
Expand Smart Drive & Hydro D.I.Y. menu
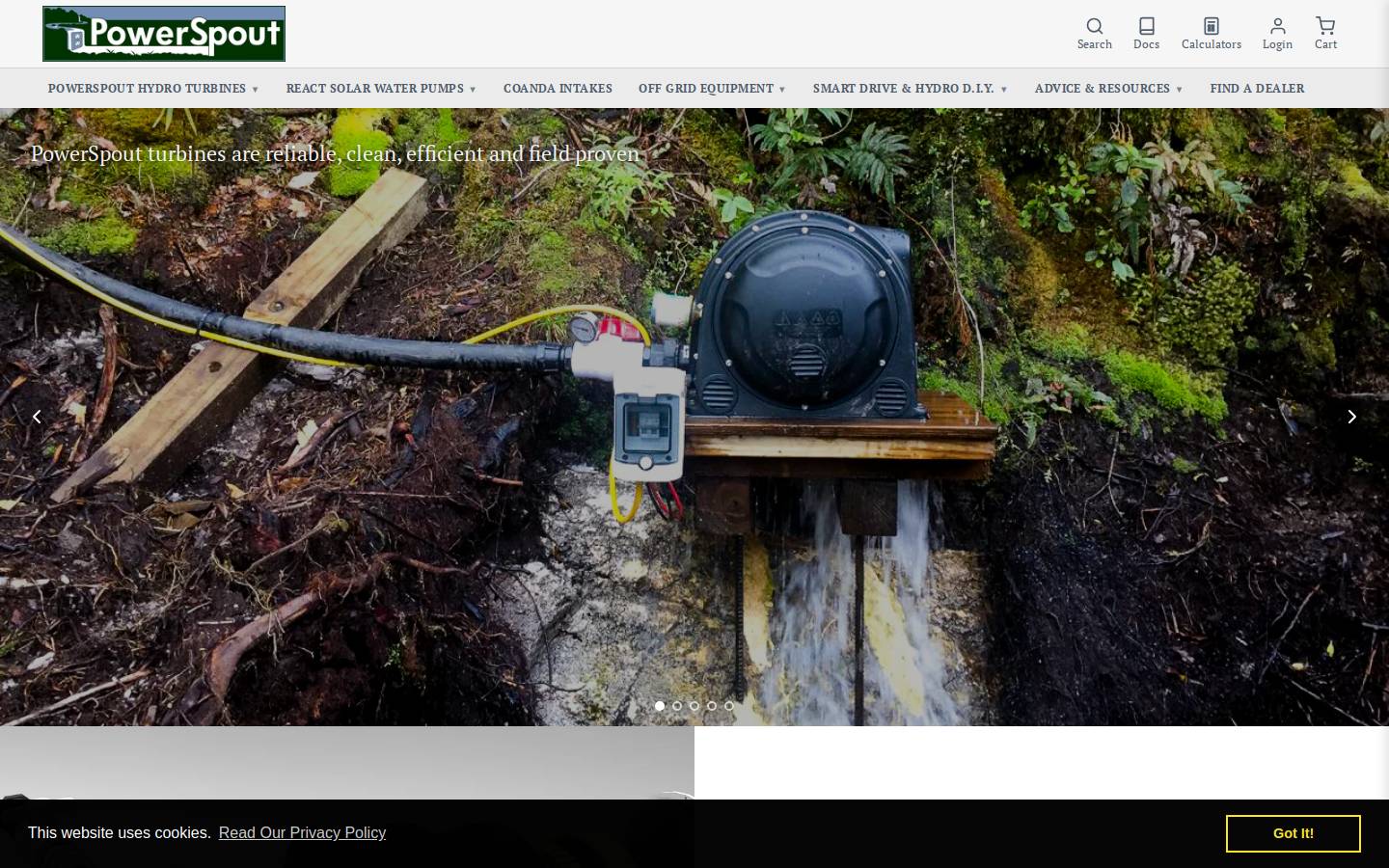pos(910,88)
